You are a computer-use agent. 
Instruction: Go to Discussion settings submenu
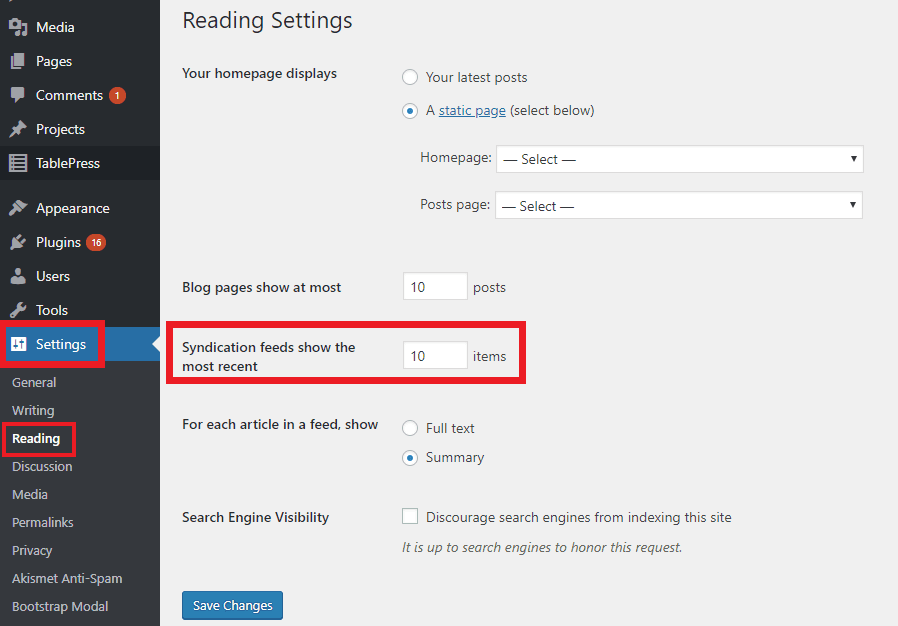[x=42, y=466]
